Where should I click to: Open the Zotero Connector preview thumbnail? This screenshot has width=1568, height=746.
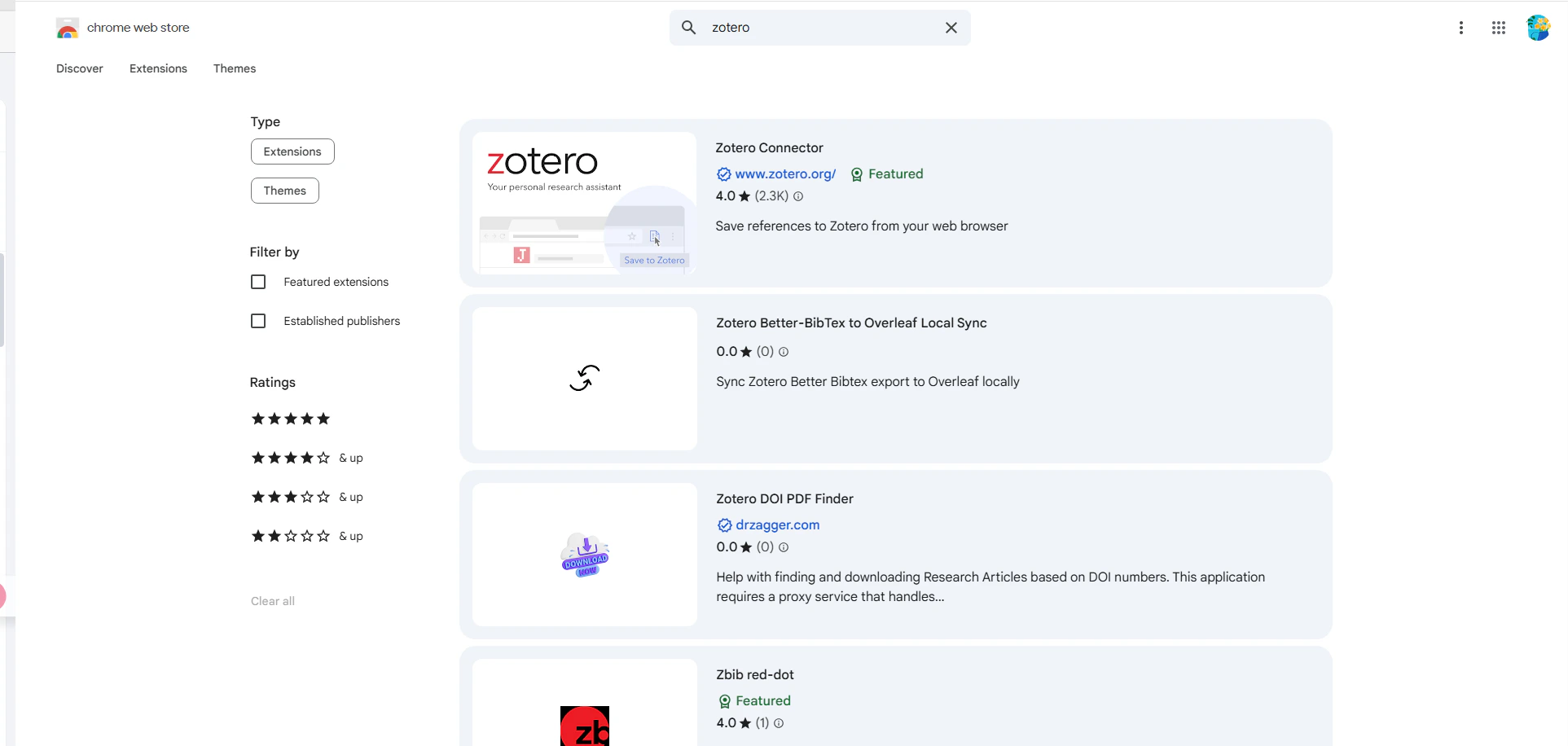click(583, 204)
